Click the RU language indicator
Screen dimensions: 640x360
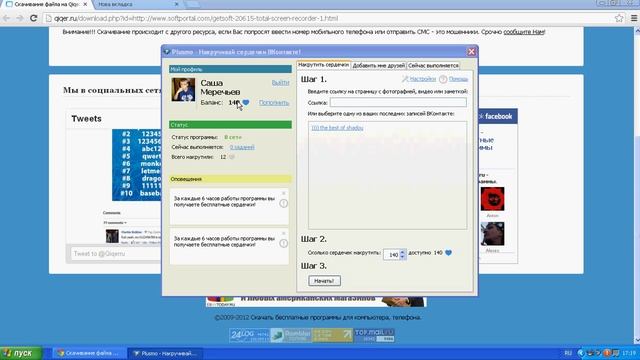[x=568, y=353]
